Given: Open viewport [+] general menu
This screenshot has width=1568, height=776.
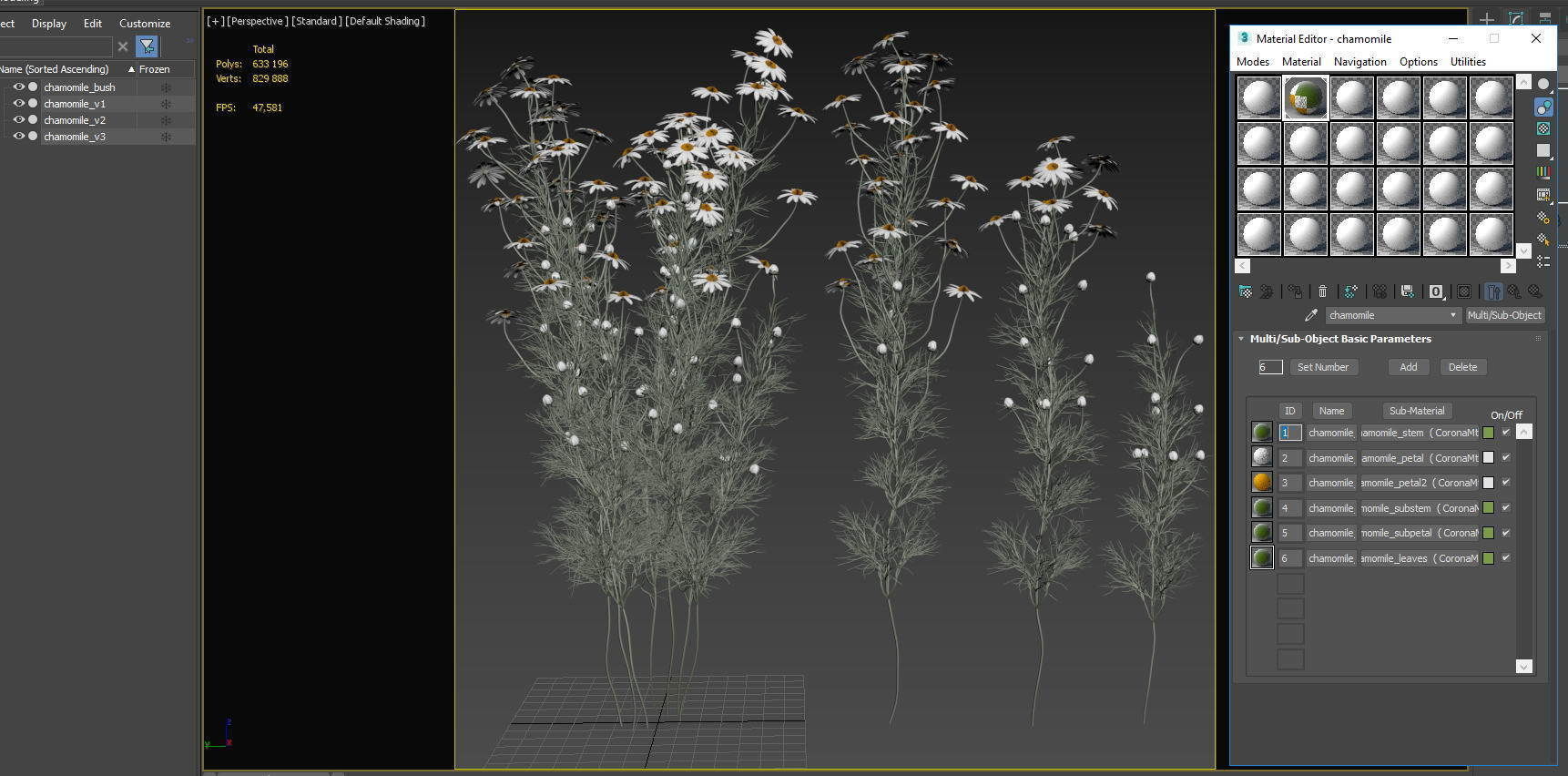Looking at the screenshot, I should [215, 21].
